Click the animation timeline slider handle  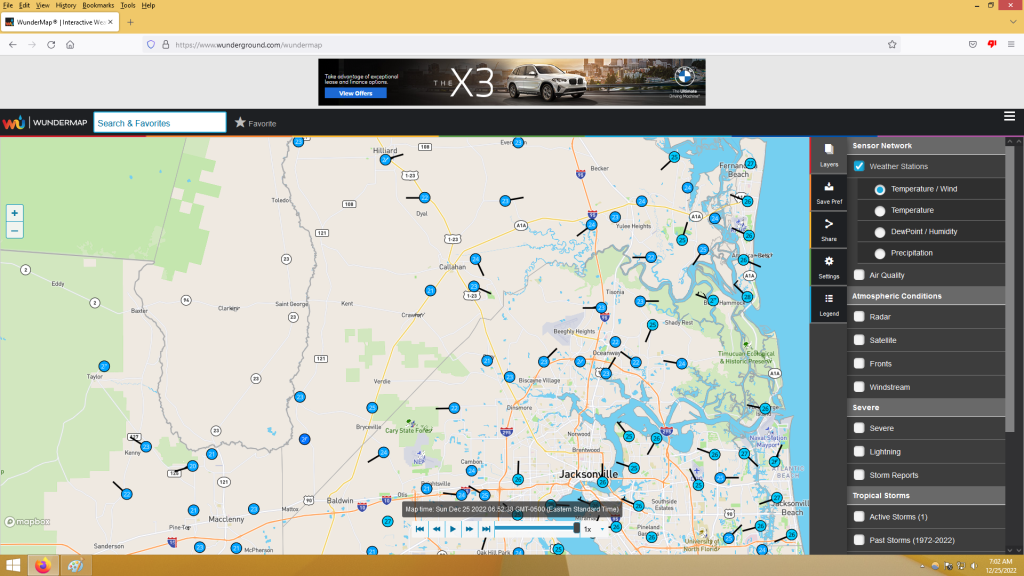pyautogui.click(x=576, y=528)
